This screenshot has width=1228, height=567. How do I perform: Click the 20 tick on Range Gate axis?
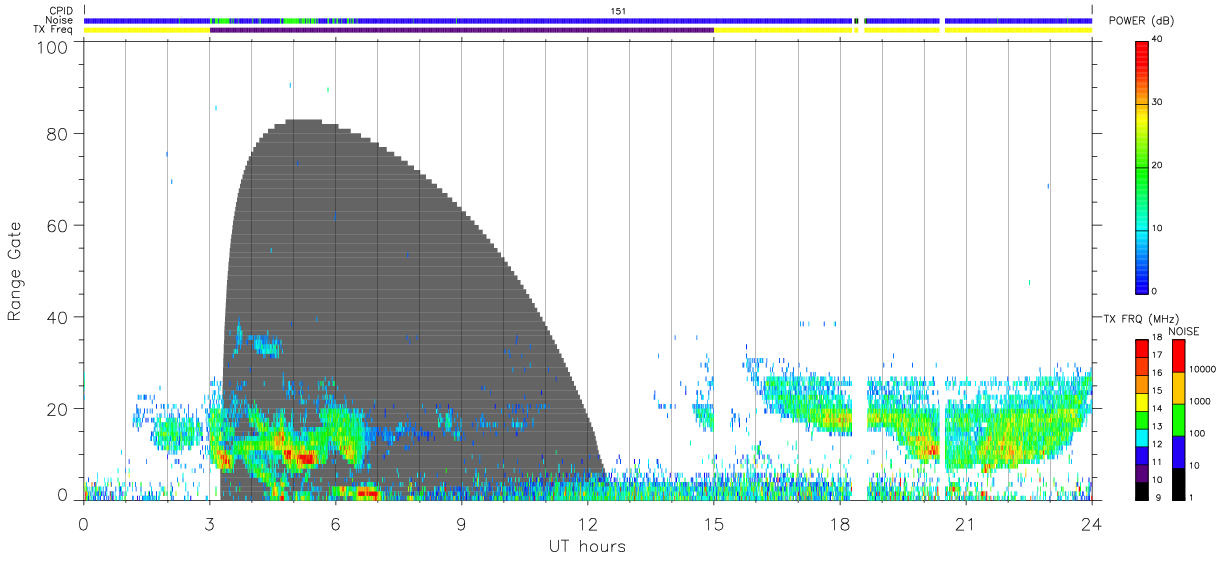pos(58,409)
